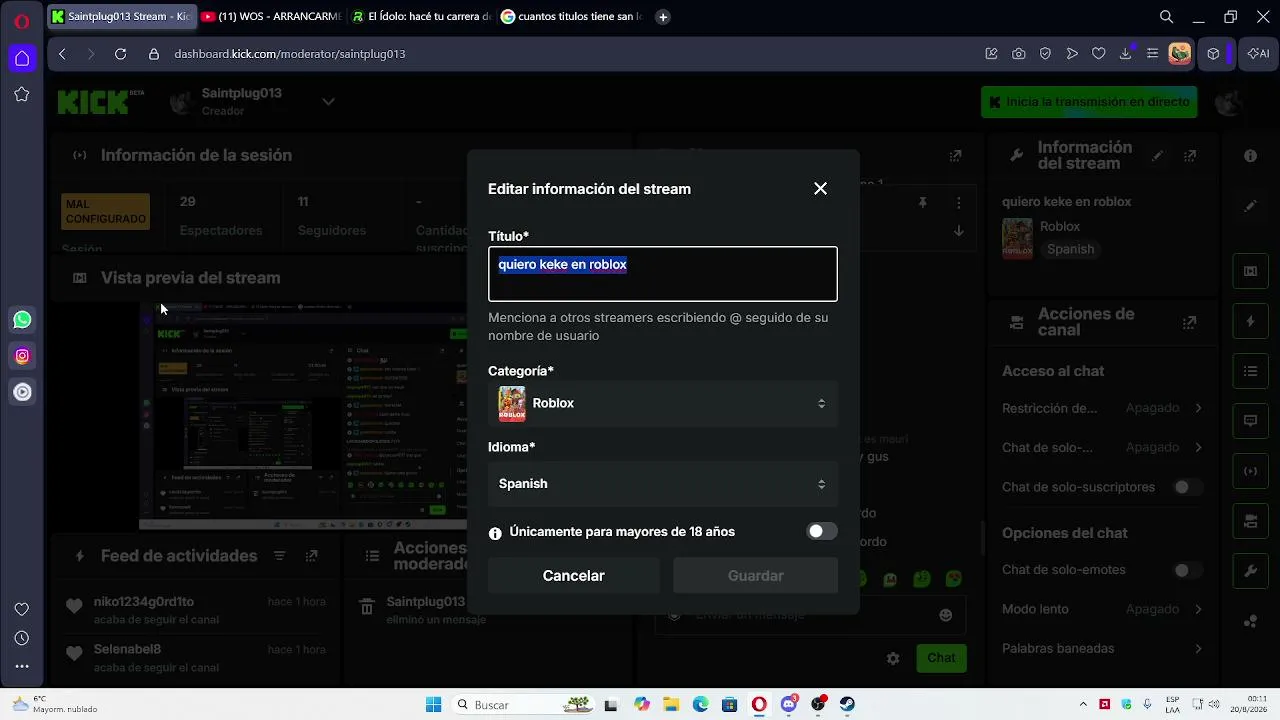Take a snapshot with camera icon
Screen dimensions: 1280x720
[x=1018, y=54]
